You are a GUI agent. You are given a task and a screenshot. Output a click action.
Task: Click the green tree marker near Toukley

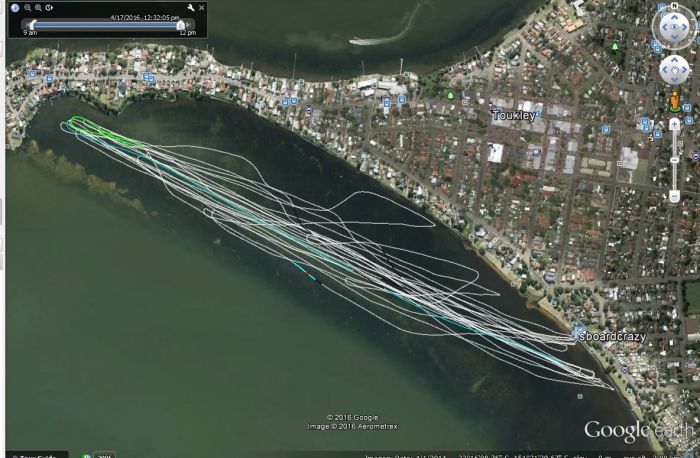[451, 96]
